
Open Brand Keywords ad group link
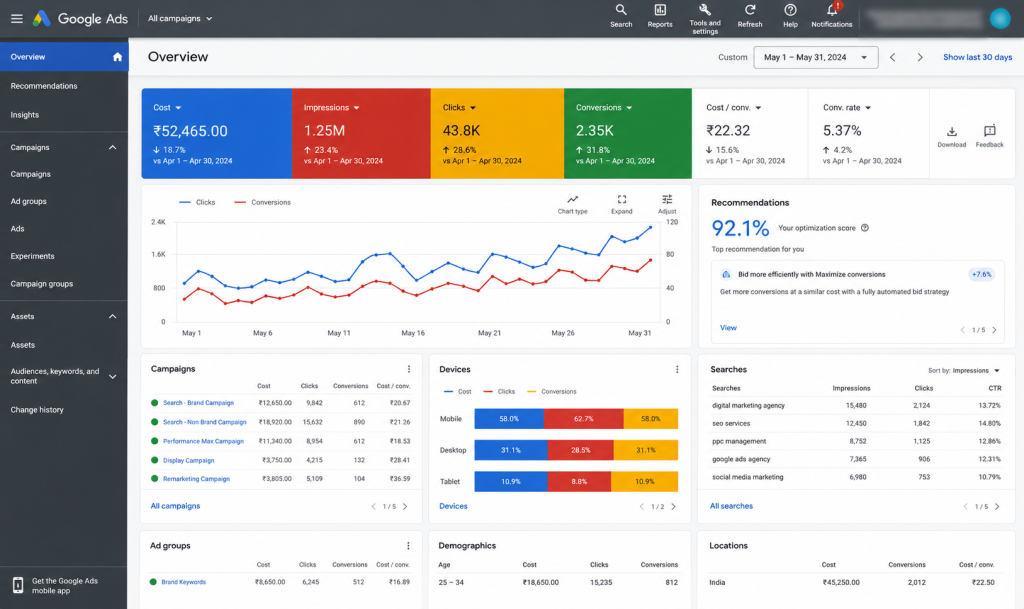point(184,582)
